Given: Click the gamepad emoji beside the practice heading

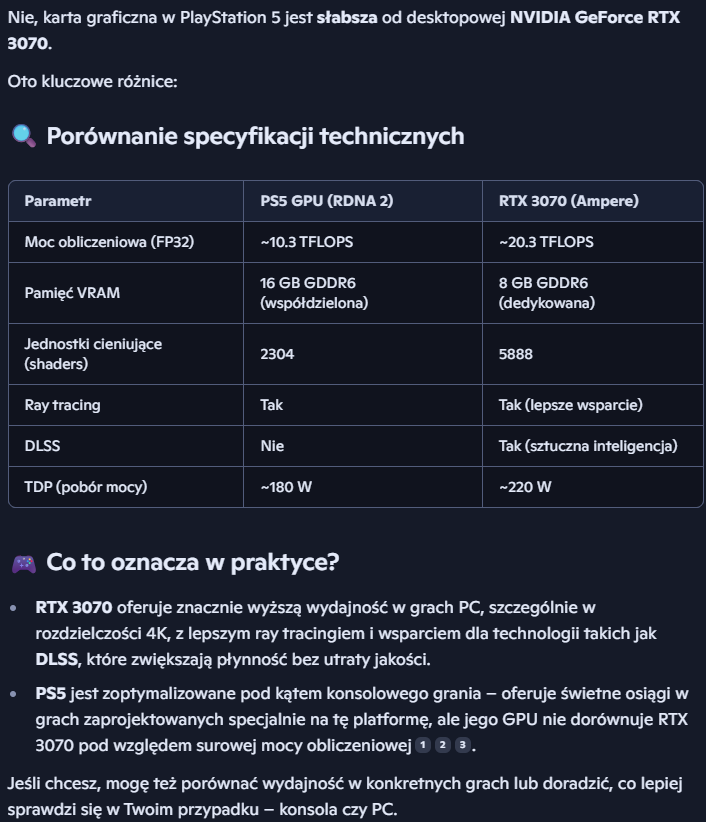Looking at the screenshot, I should 23,563.
